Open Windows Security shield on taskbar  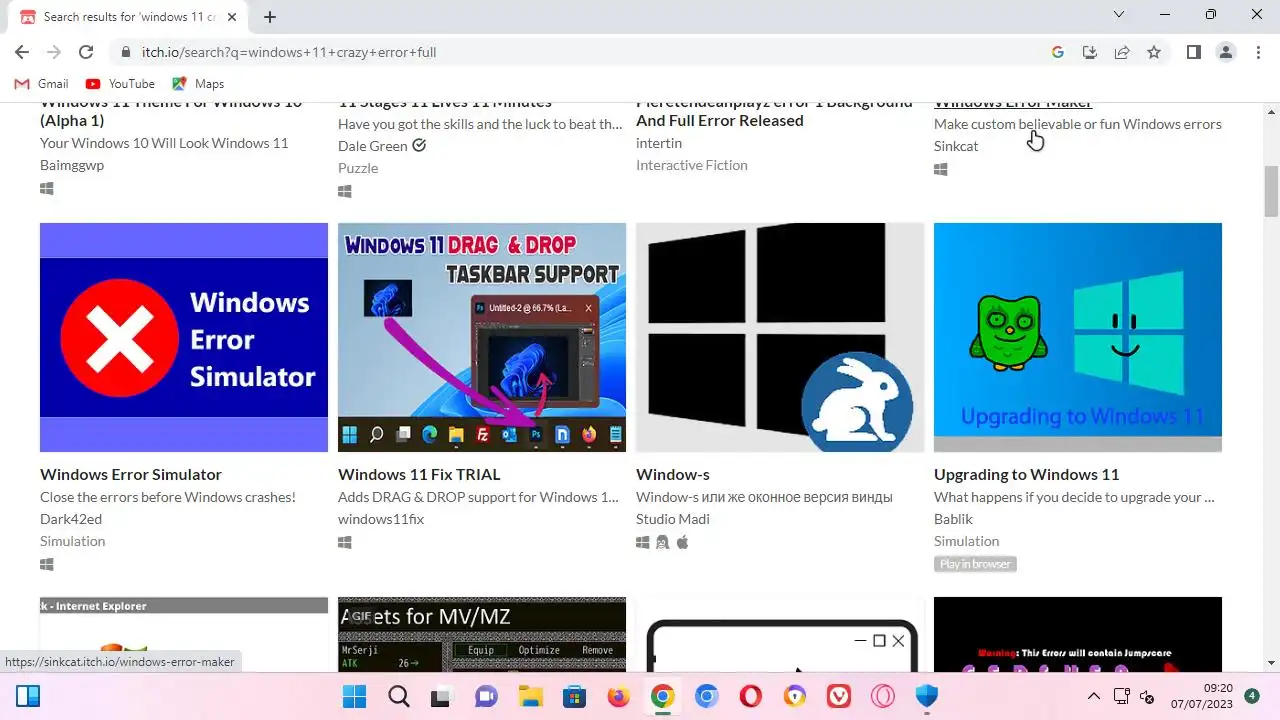(x=926, y=696)
